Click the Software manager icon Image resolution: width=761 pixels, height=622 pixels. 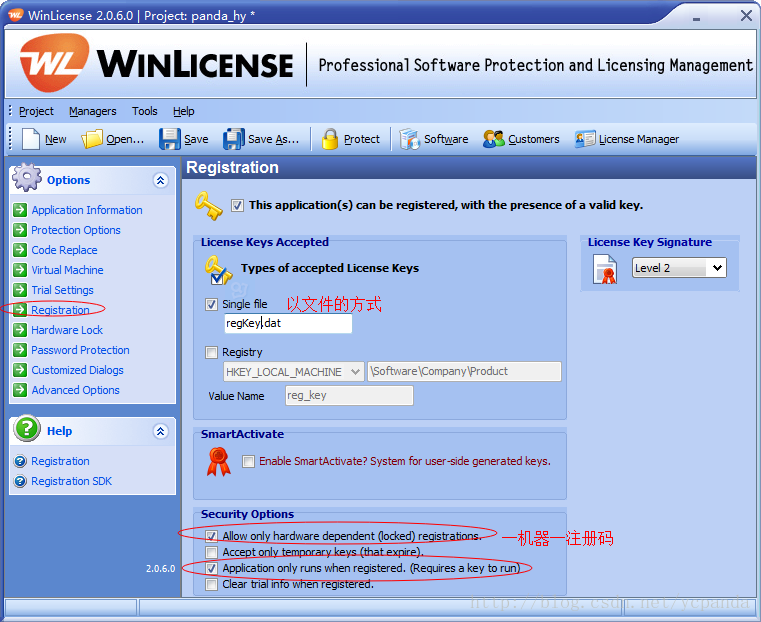(410, 139)
